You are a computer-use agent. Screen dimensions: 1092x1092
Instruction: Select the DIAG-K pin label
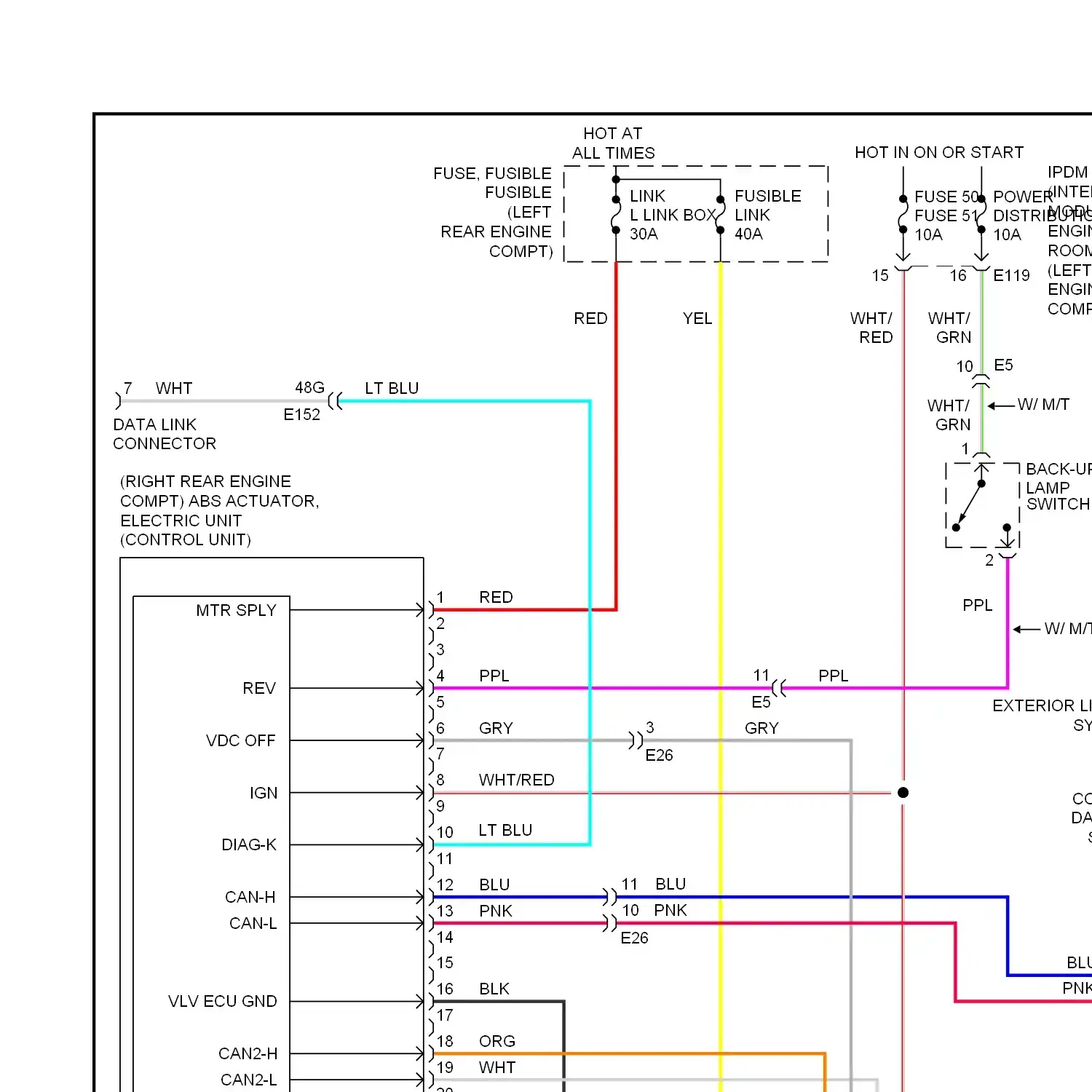[x=249, y=844]
